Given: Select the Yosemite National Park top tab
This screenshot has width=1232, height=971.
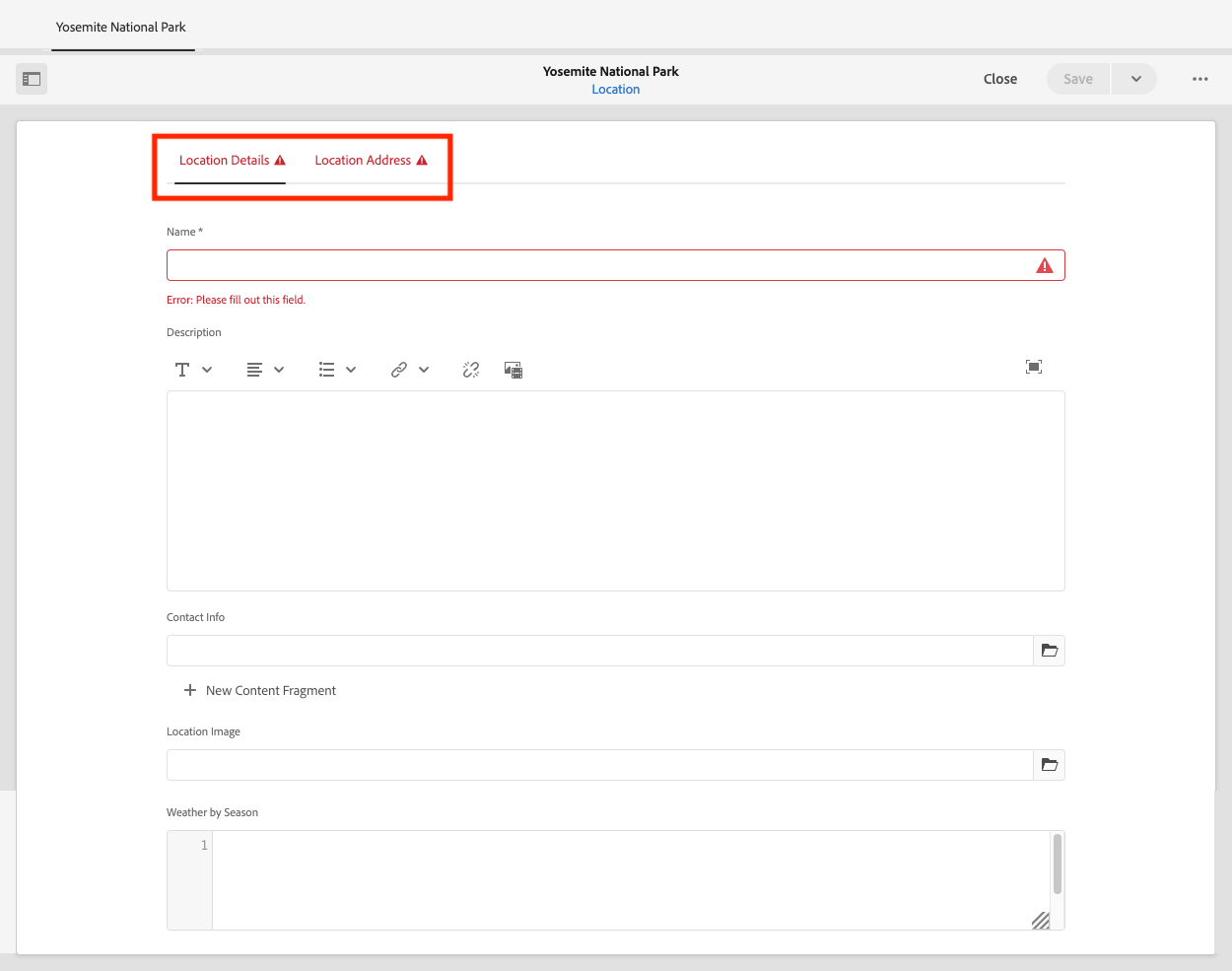Looking at the screenshot, I should pyautogui.click(x=121, y=27).
